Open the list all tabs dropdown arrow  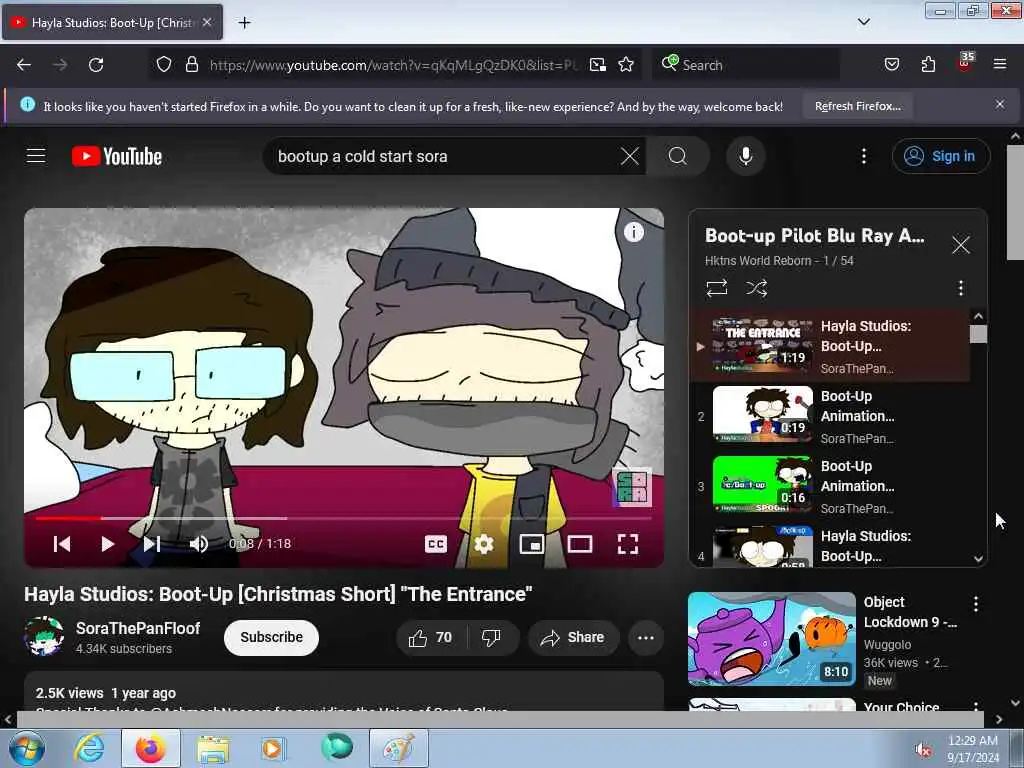[x=863, y=22]
